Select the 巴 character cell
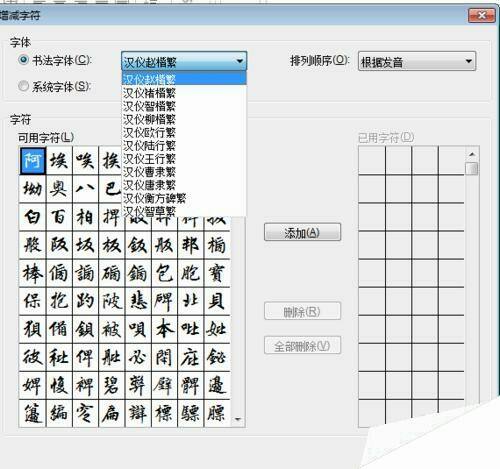 pos(111,189)
